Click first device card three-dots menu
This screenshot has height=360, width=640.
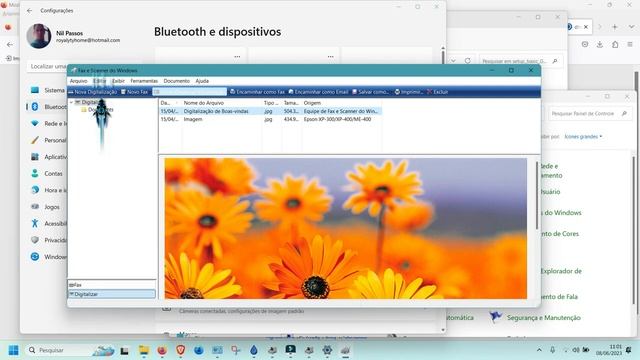tap(237, 57)
